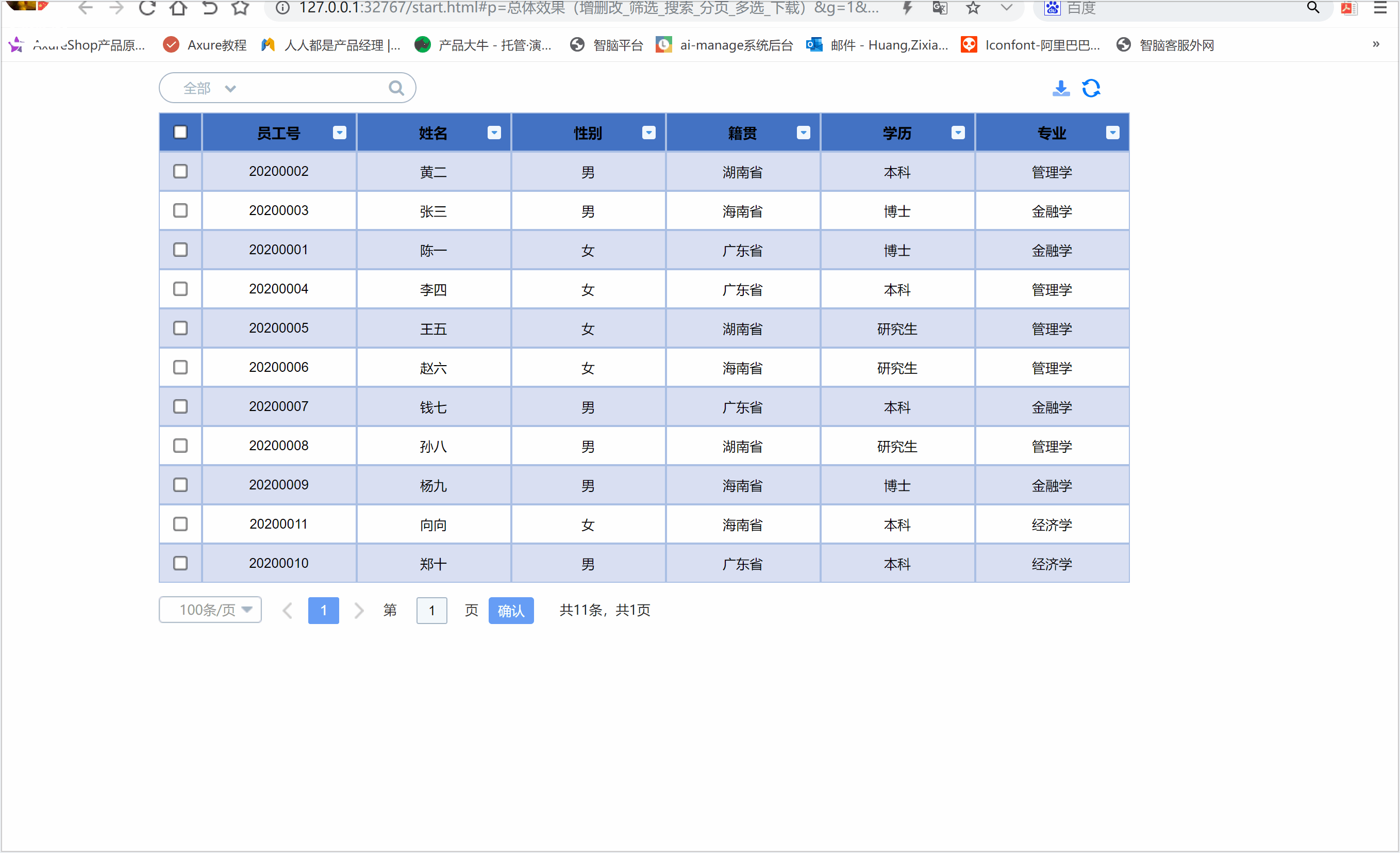Open the 性别 column filter dropdown
The width and height of the screenshot is (1400, 853).
click(x=648, y=133)
